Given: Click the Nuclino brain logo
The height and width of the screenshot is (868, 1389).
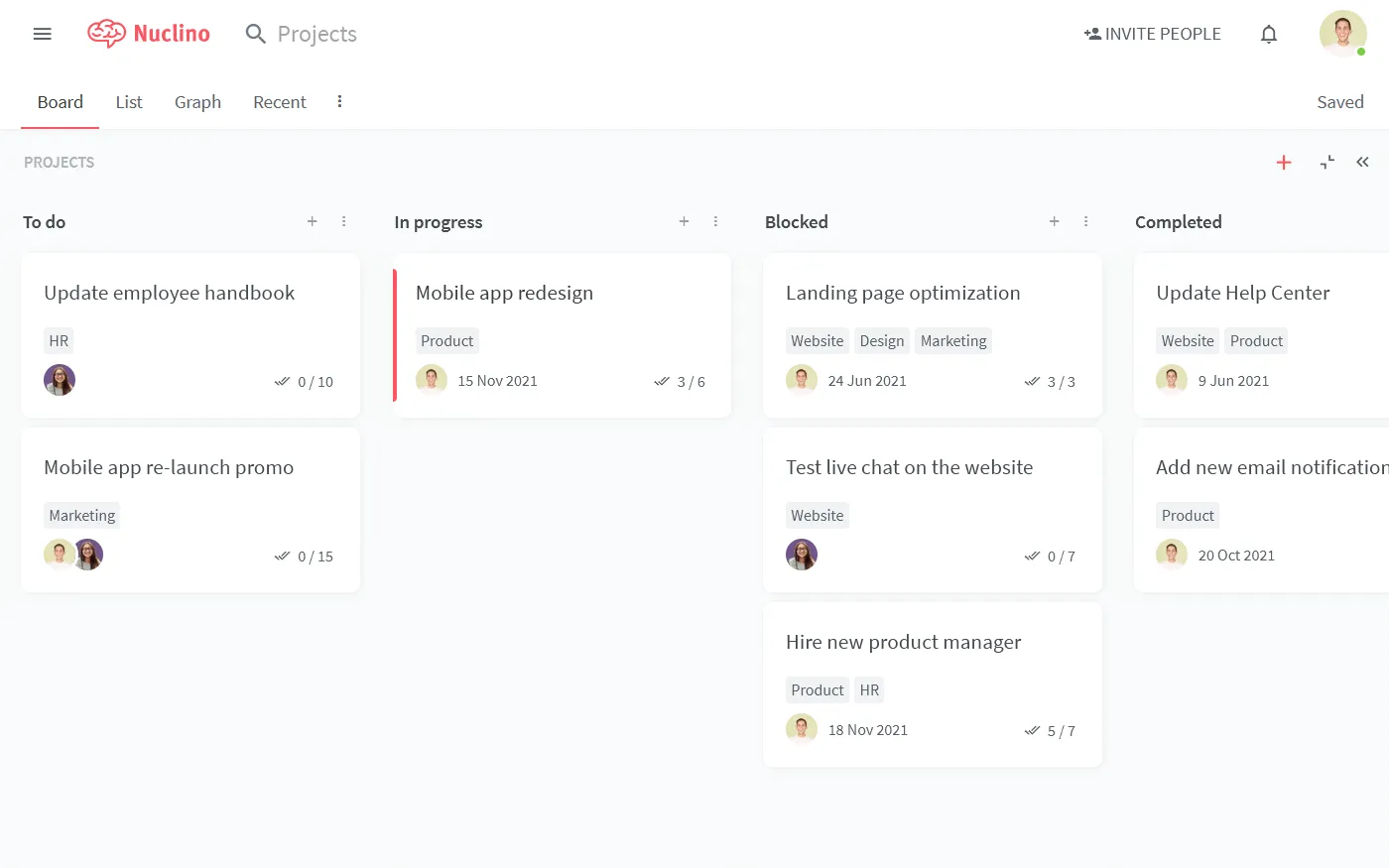Looking at the screenshot, I should 106,34.
